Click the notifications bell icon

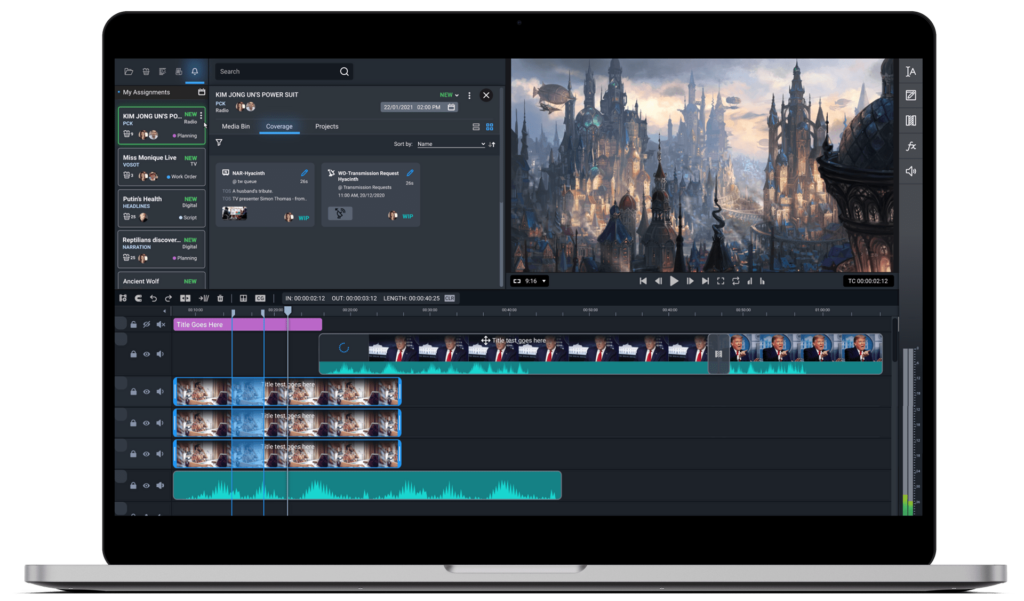pos(194,72)
